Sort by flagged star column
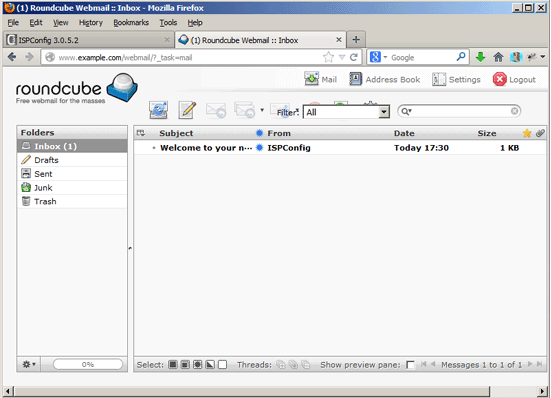Viewport: 551px width, 398px height. 526,133
